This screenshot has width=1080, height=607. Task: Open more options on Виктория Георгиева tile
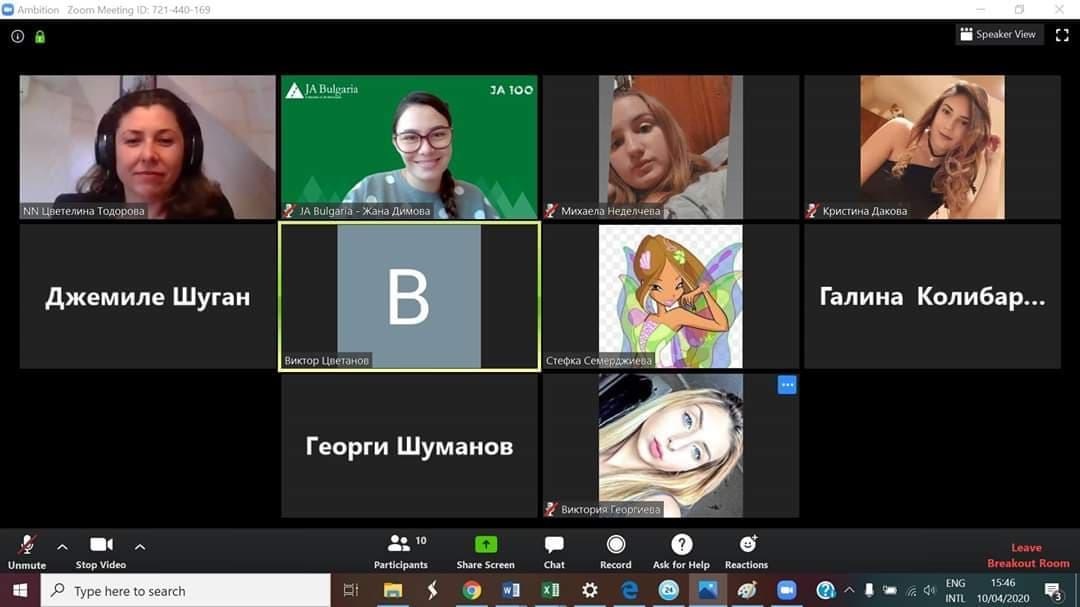coord(787,385)
